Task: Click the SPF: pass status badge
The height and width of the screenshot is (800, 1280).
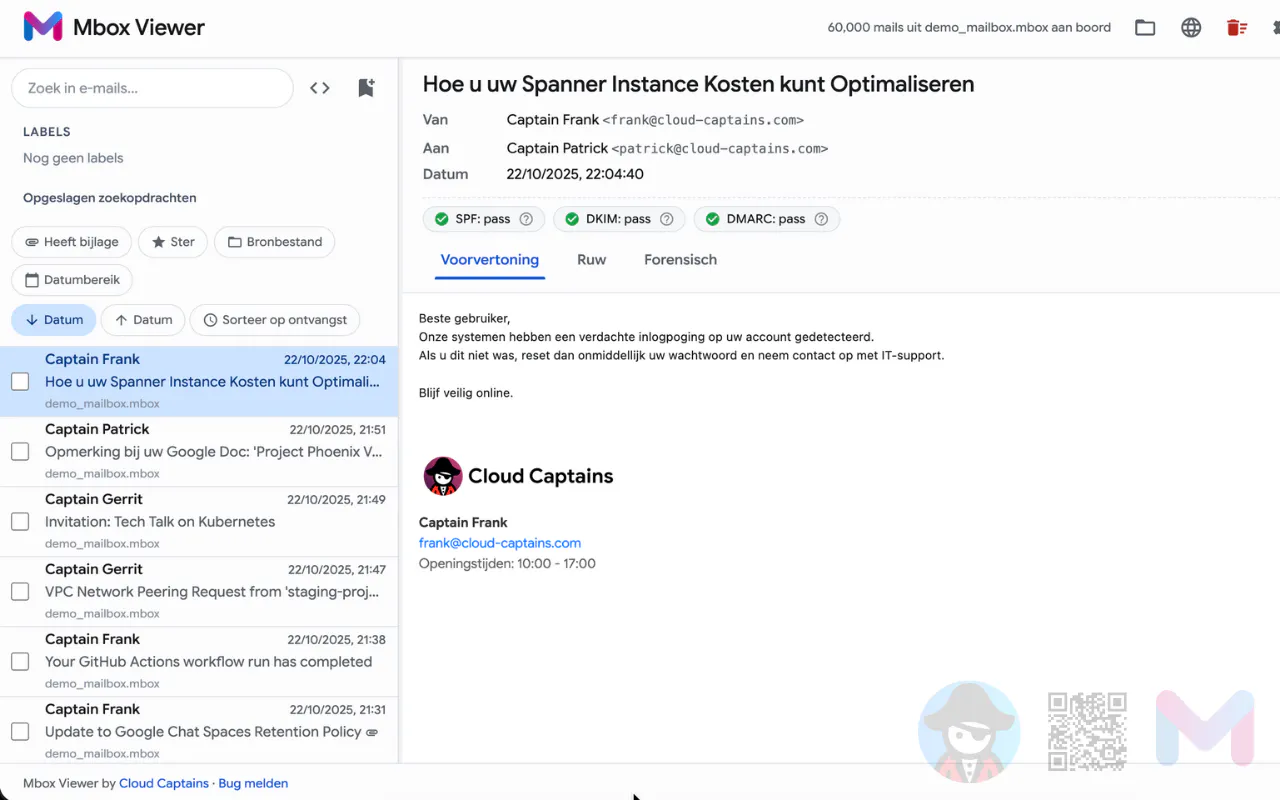Action: coord(484,219)
